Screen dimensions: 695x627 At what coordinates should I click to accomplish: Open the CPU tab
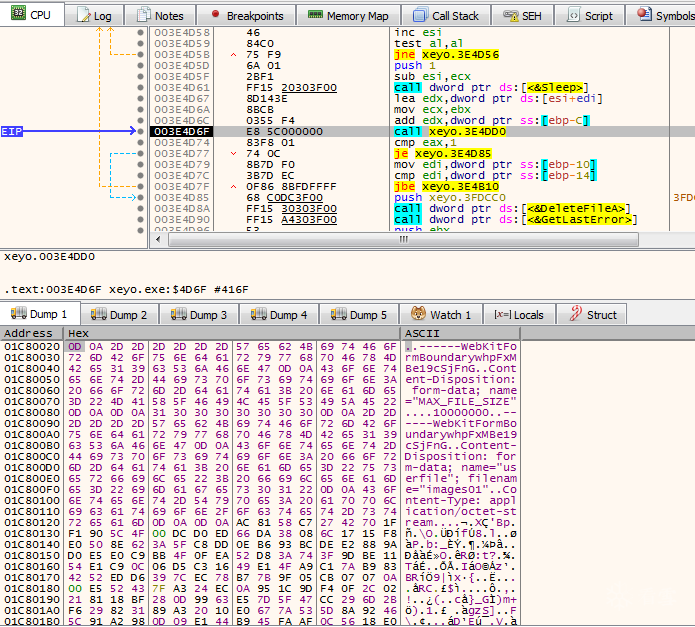pos(32,15)
